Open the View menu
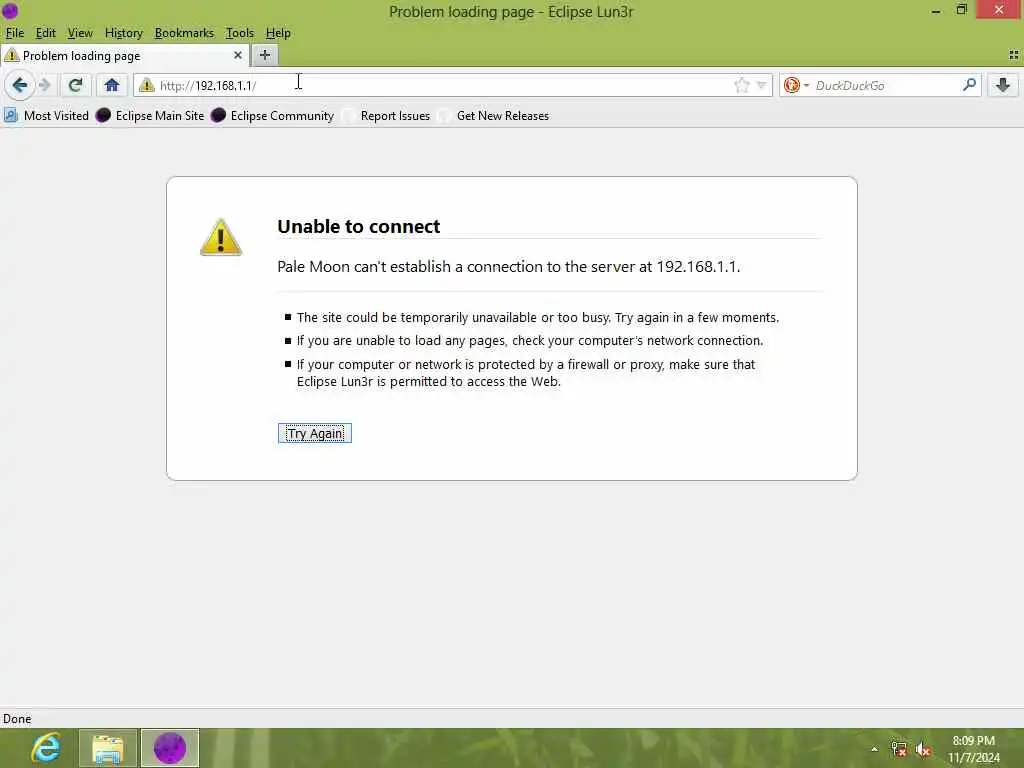The image size is (1024, 768). click(80, 33)
